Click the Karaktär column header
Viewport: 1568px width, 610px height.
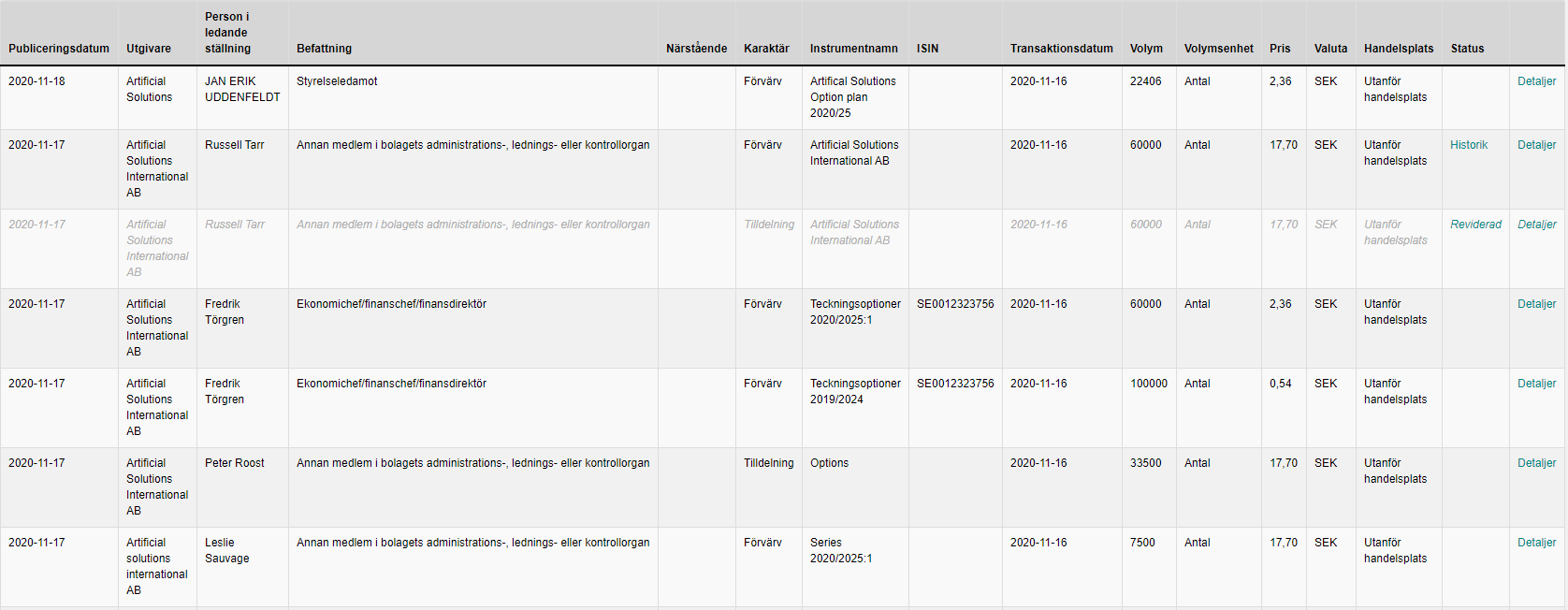tap(766, 49)
